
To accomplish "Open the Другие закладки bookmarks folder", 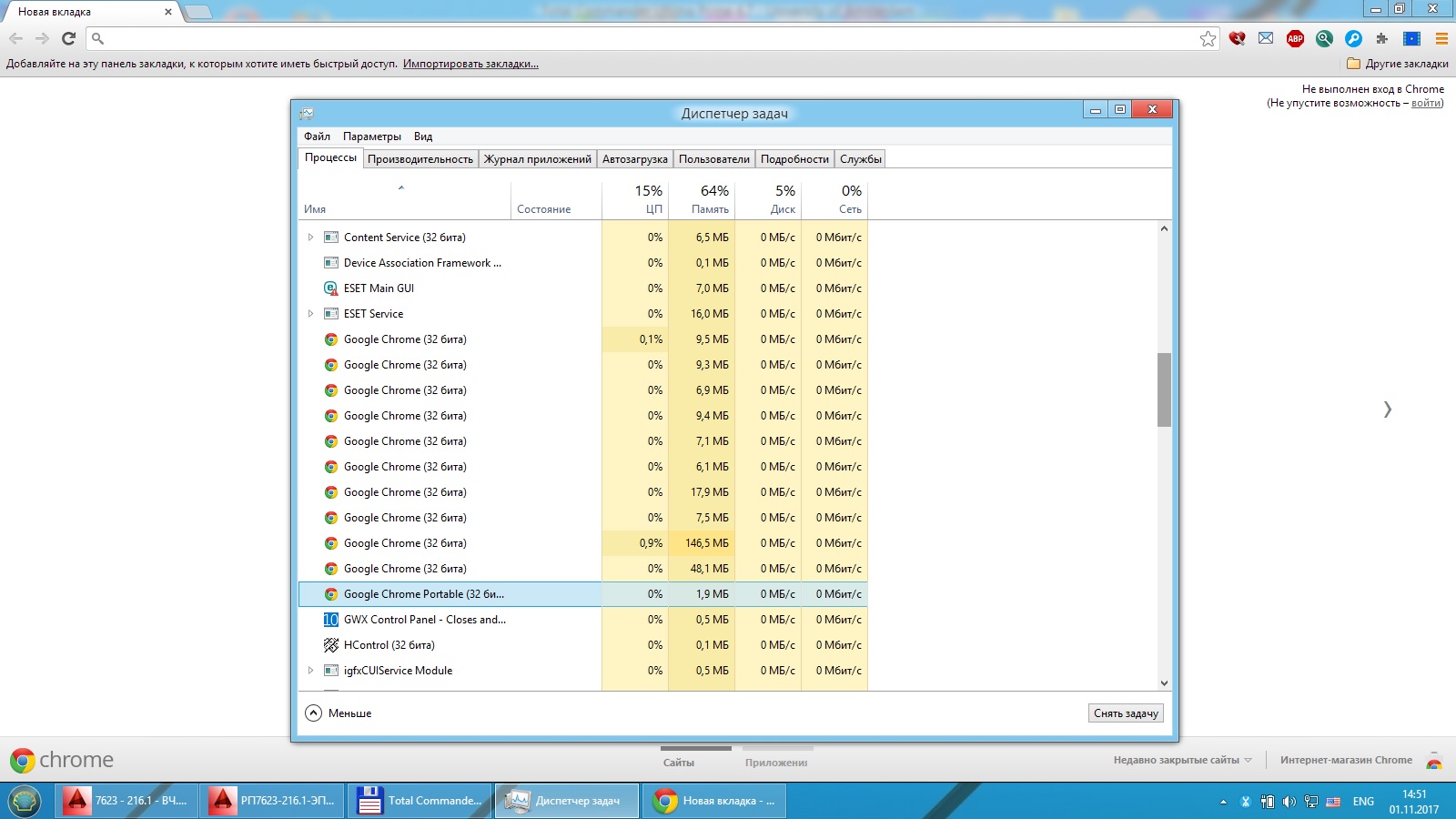I will pos(1398,64).
